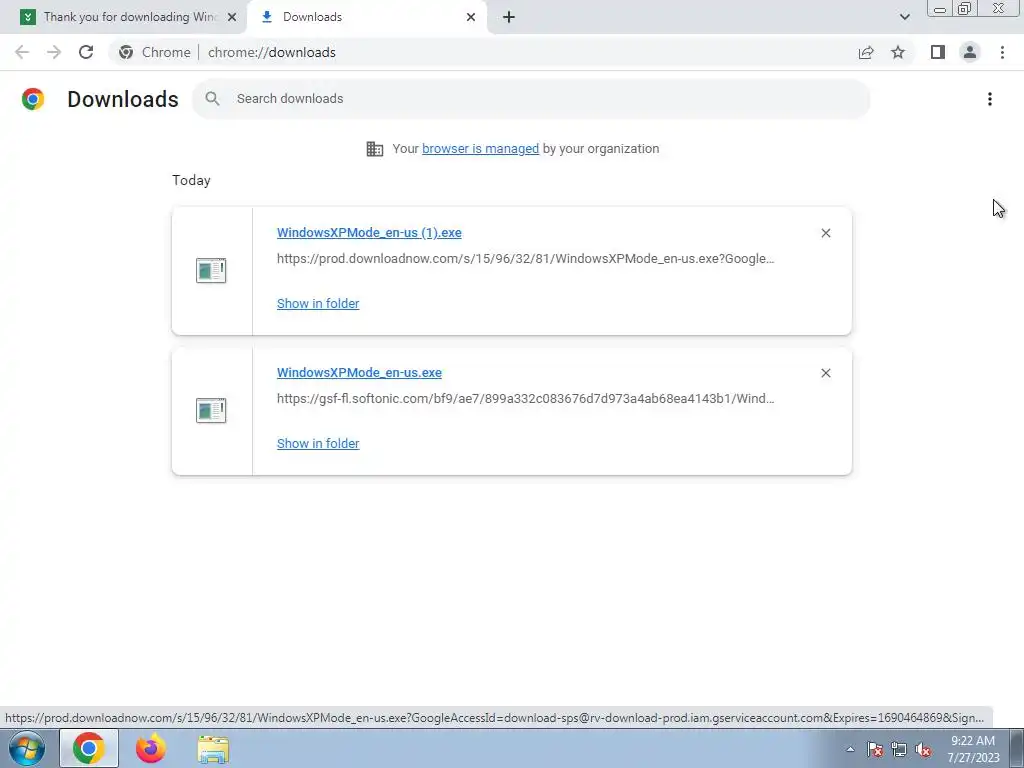Viewport: 1024px width, 768px height.
Task: Click the gsf-fl.softonic.com source URL
Action: (526, 398)
